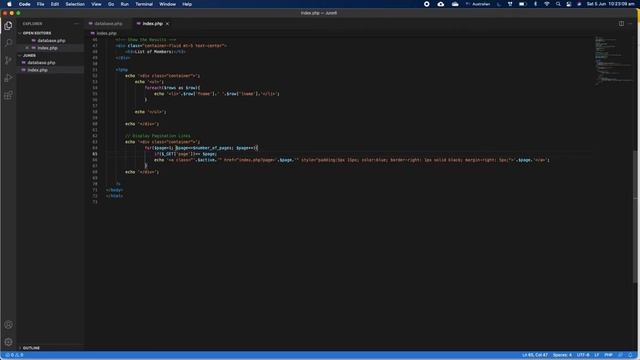Click the screen recording circle menu bar icon

coord(427,4)
